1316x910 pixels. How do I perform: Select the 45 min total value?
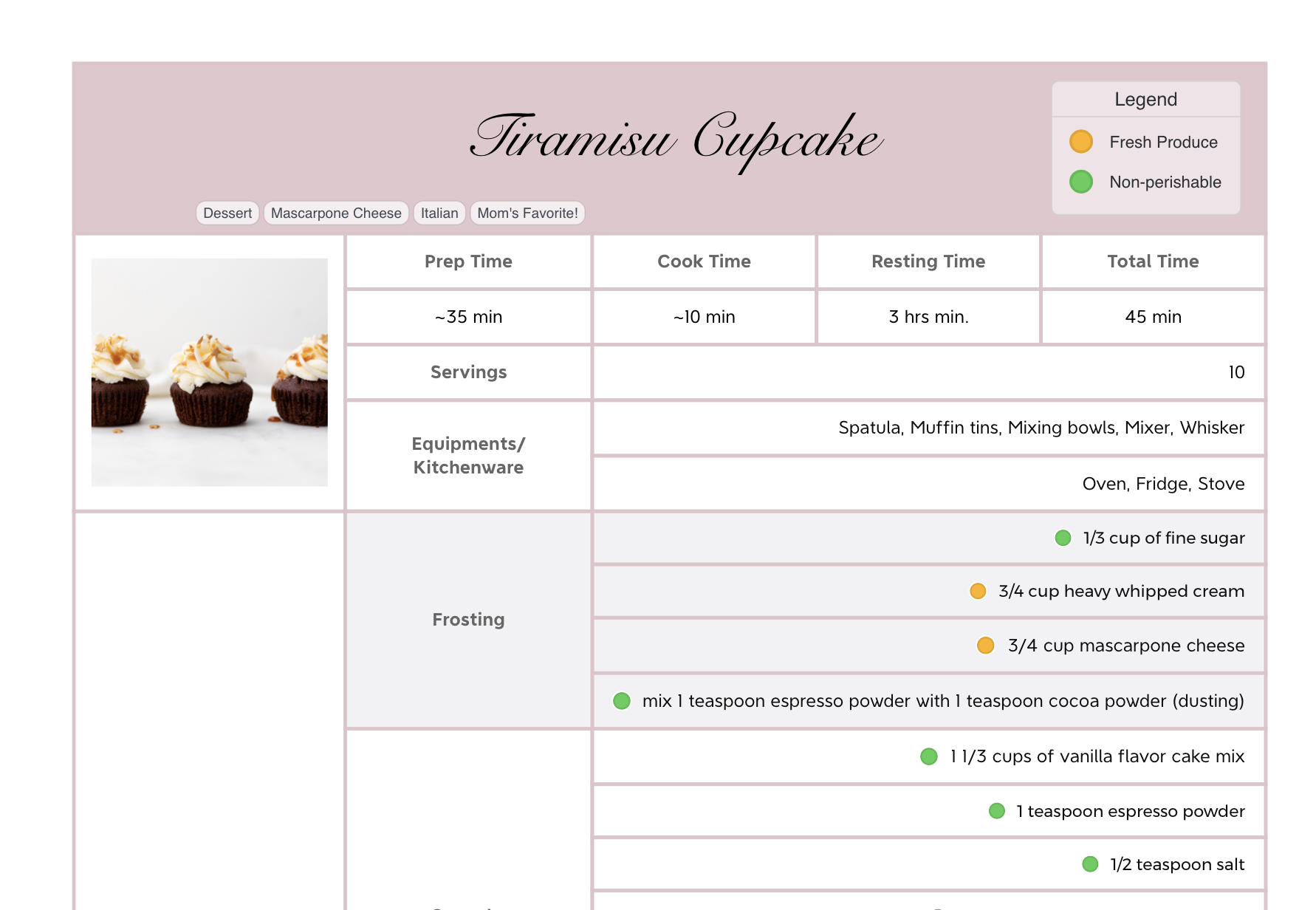pyautogui.click(x=1153, y=317)
